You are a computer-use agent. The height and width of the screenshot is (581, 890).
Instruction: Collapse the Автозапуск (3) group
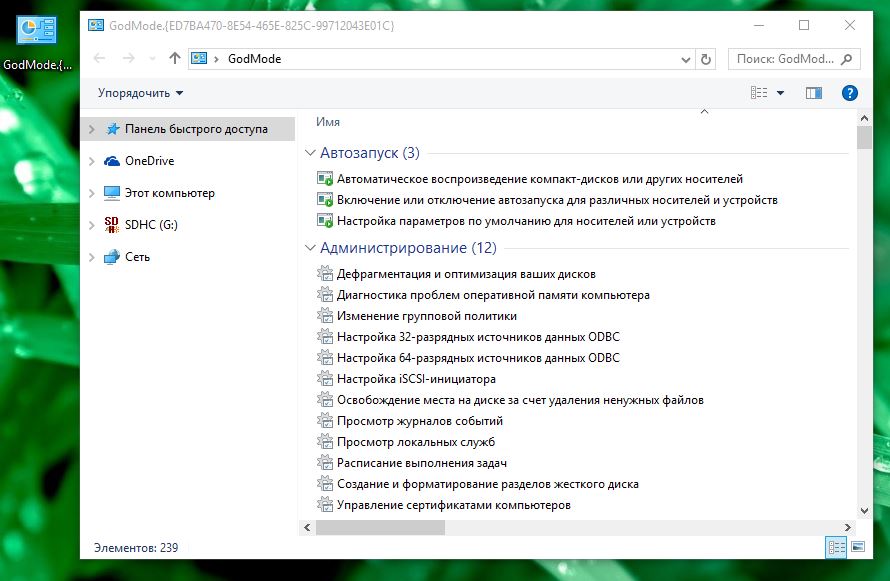click(310, 153)
